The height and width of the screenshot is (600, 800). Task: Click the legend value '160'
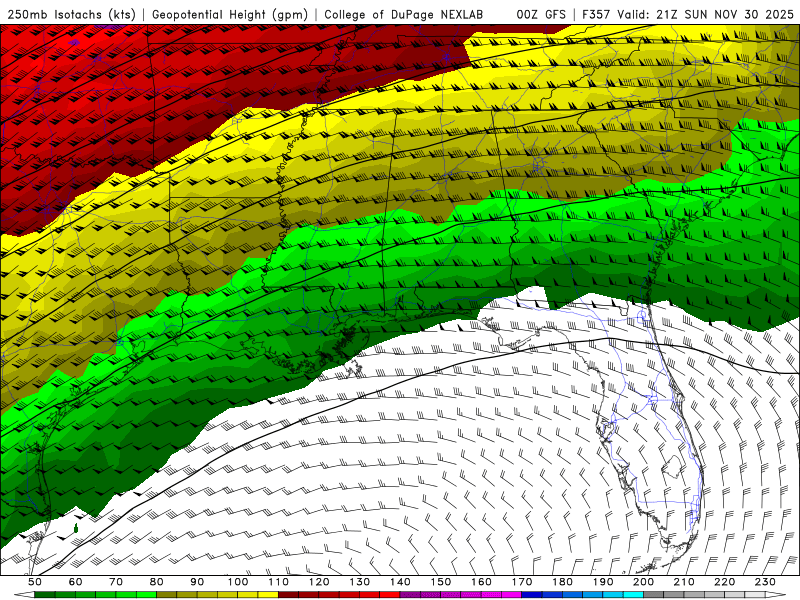[481, 582]
